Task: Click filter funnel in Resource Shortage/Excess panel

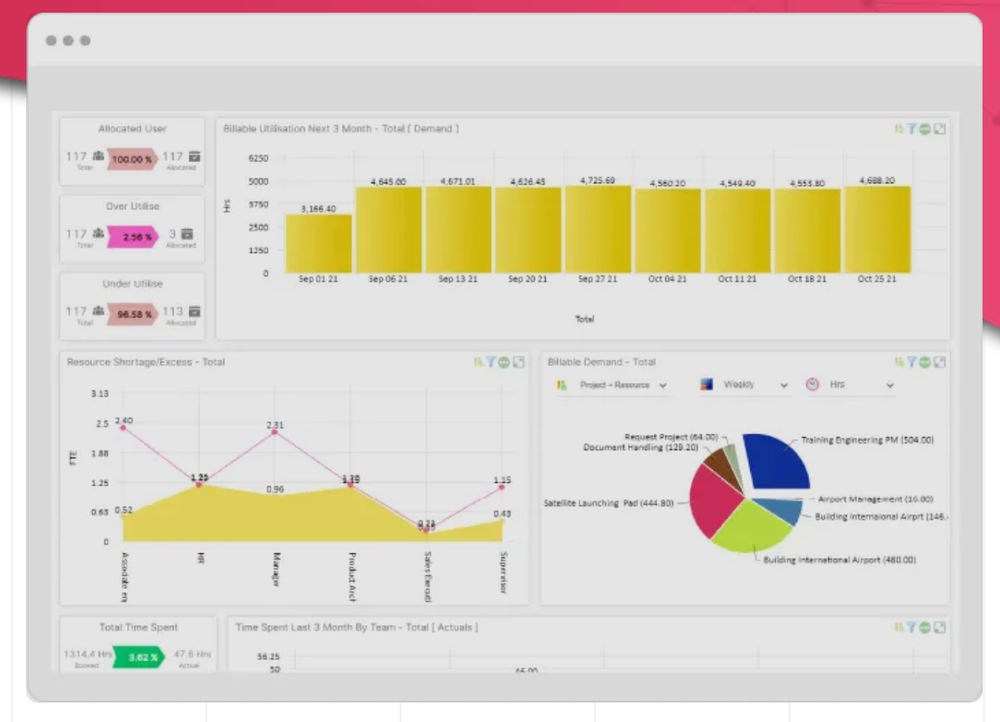Action: pyautogui.click(x=491, y=362)
